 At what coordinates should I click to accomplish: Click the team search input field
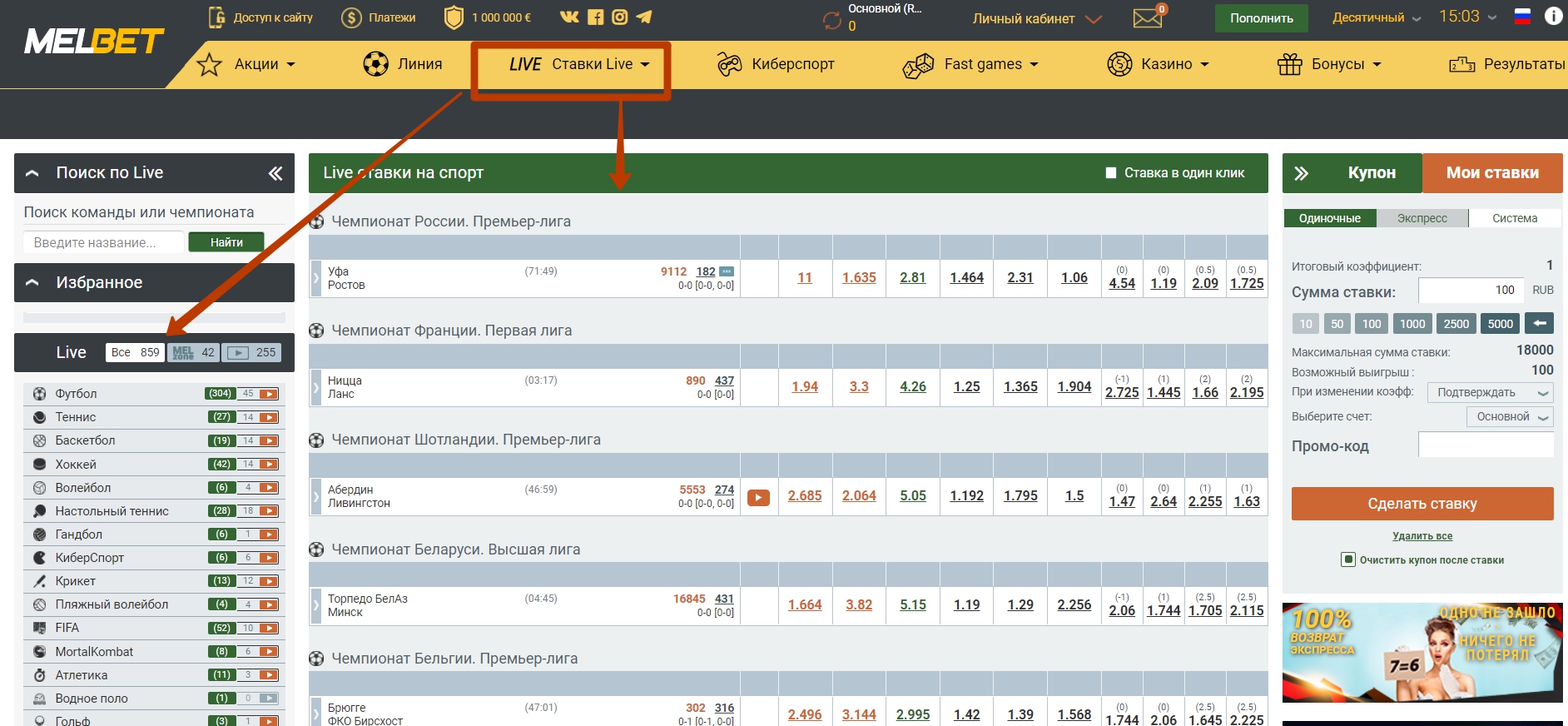click(103, 242)
